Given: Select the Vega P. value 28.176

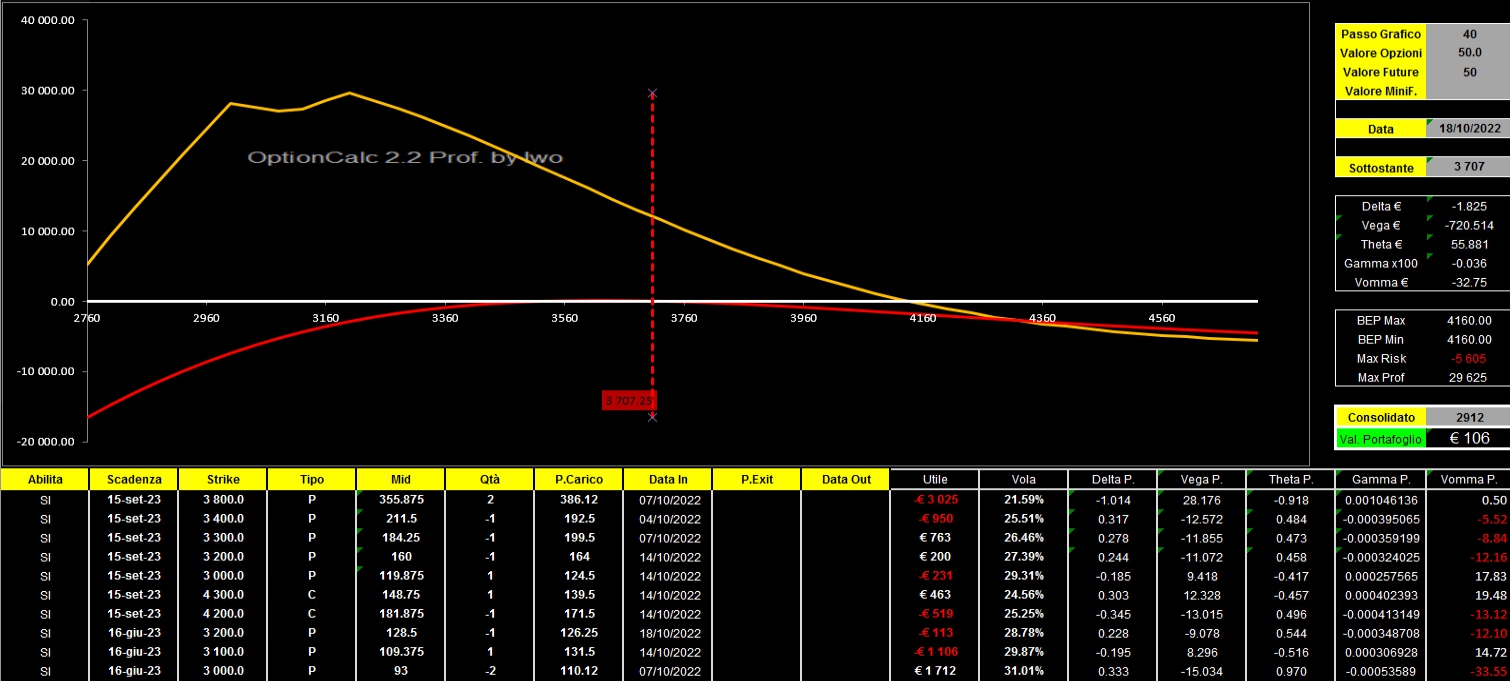Looking at the screenshot, I should [x=1202, y=499].
